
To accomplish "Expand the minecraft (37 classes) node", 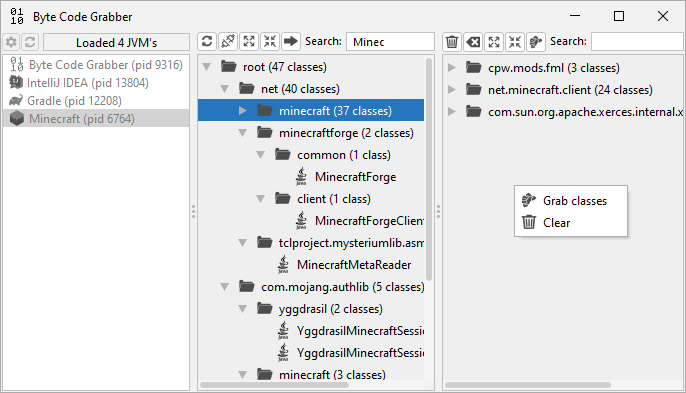I will [243, 111].
